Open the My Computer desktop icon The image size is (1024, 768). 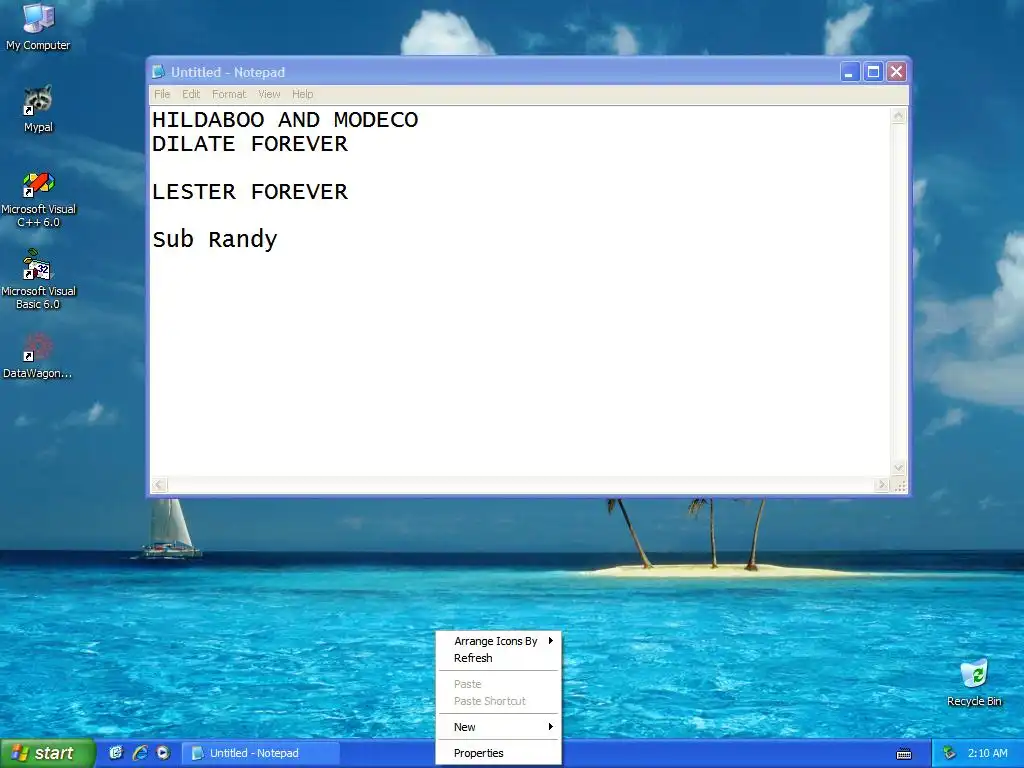tap(38, 26)
